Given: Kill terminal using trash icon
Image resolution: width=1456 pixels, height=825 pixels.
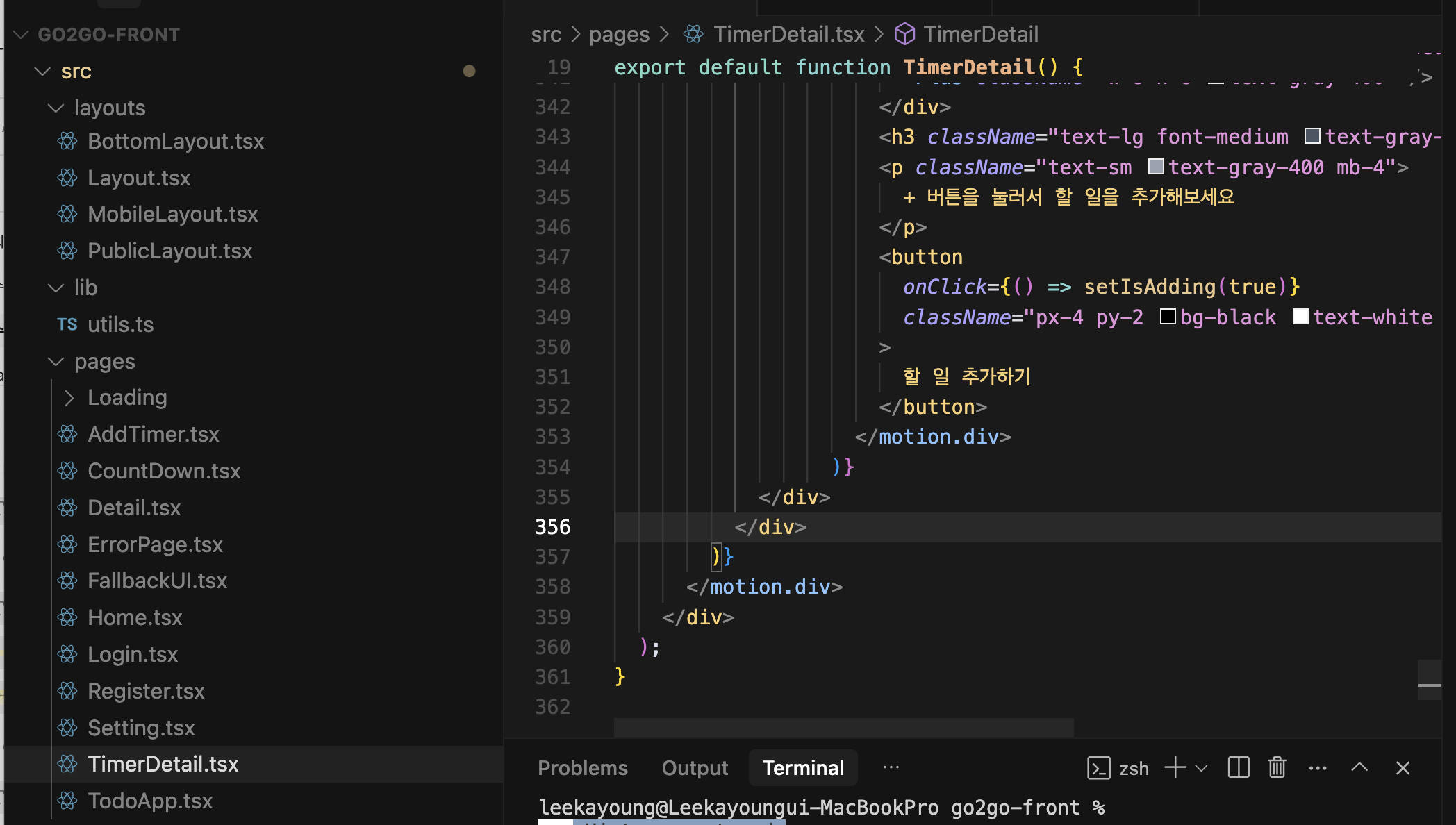Looking at the screenshot, I should 1277,768.
